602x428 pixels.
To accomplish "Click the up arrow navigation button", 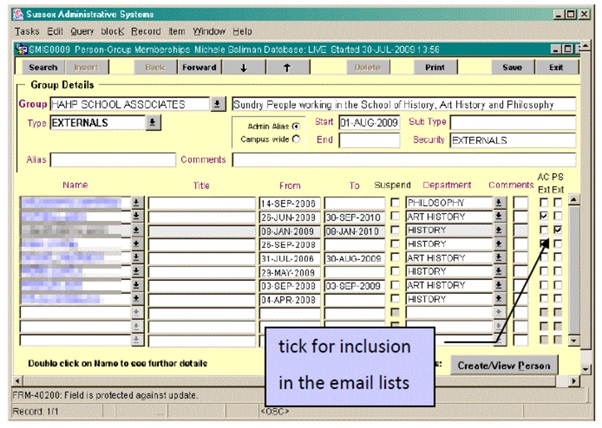I will tap(288, 67).
